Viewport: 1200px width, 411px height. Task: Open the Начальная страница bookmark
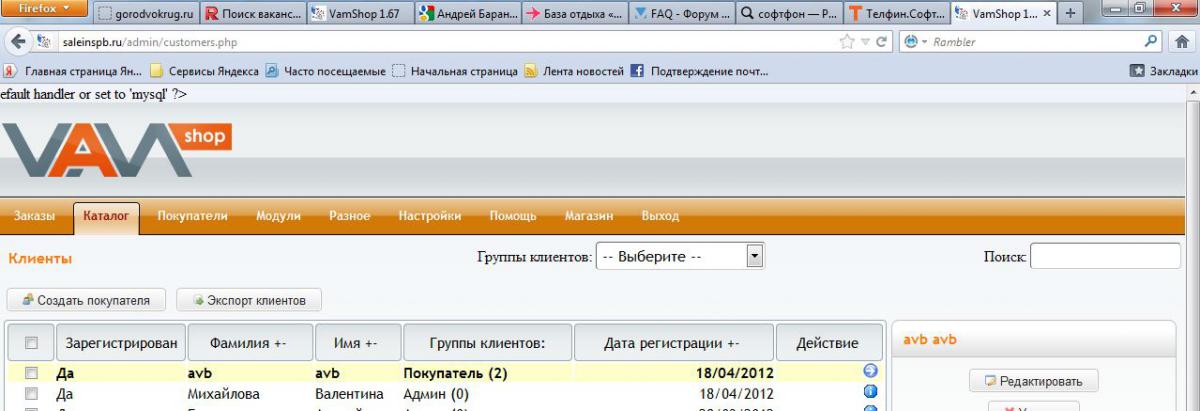(455, 71)
